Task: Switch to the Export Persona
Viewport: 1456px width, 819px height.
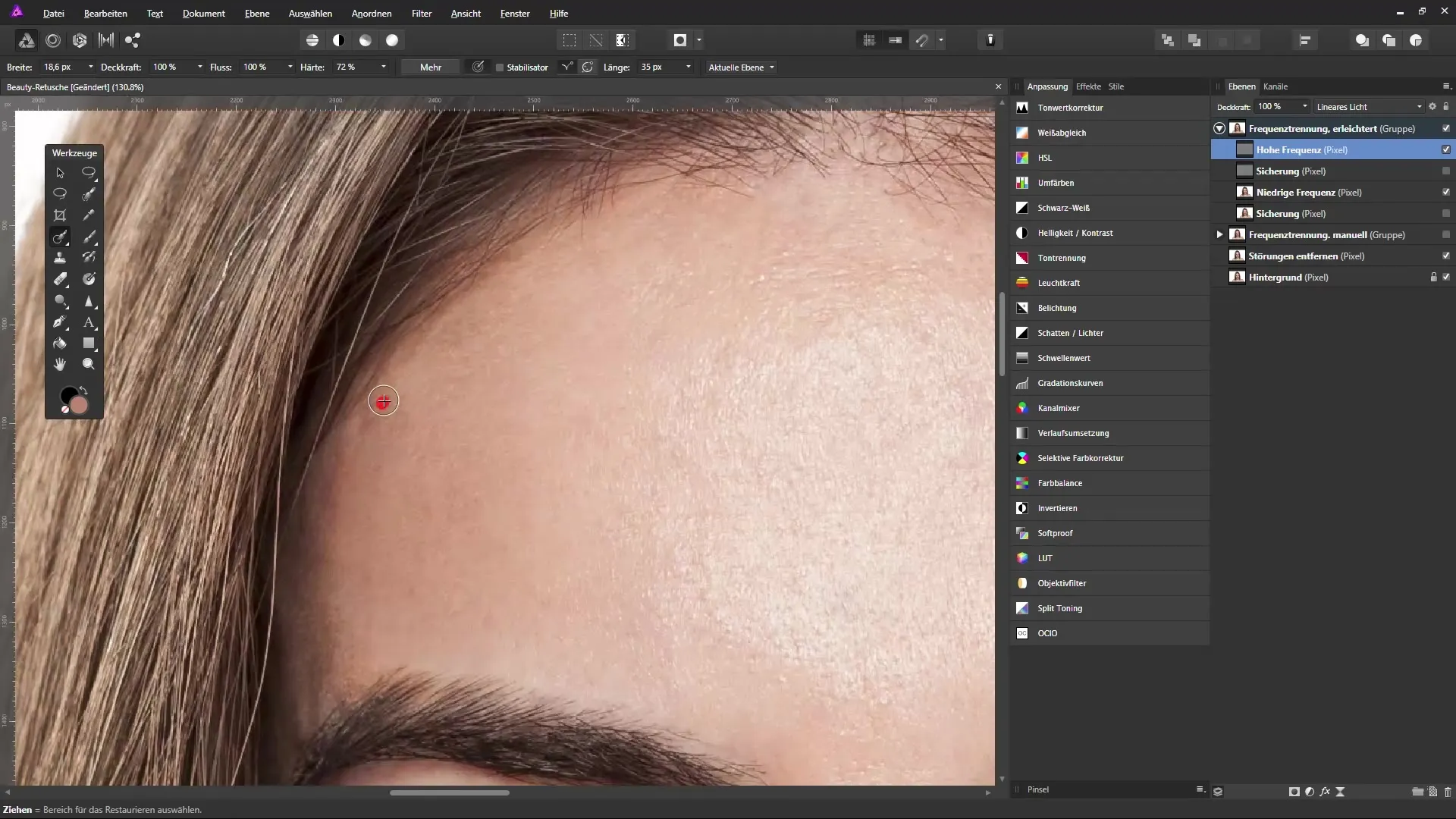Action: pos(133,40)
